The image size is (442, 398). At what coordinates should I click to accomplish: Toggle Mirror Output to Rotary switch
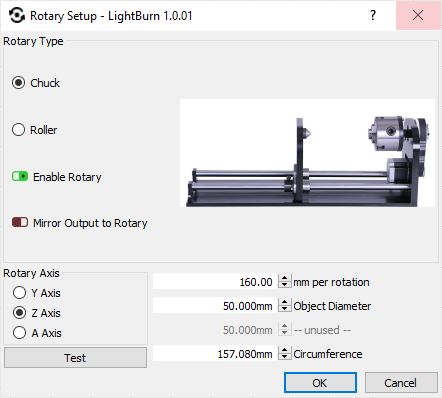click(x=20, y=222)
